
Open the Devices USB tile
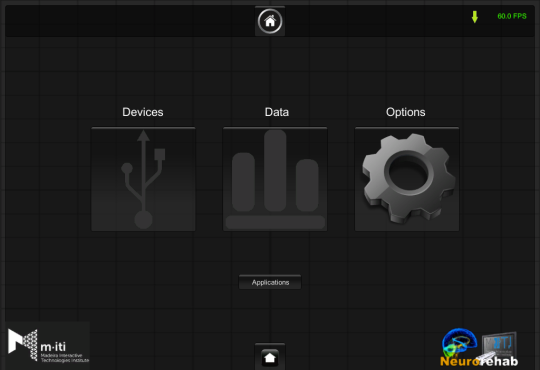coord(143,179)
